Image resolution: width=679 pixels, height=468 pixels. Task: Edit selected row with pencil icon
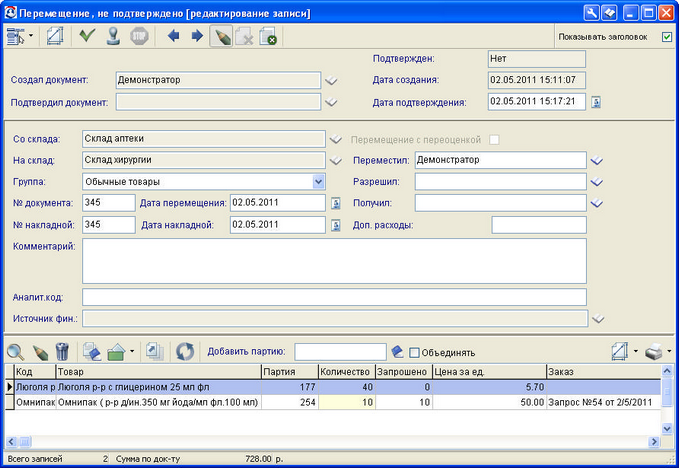coord(40,352)
